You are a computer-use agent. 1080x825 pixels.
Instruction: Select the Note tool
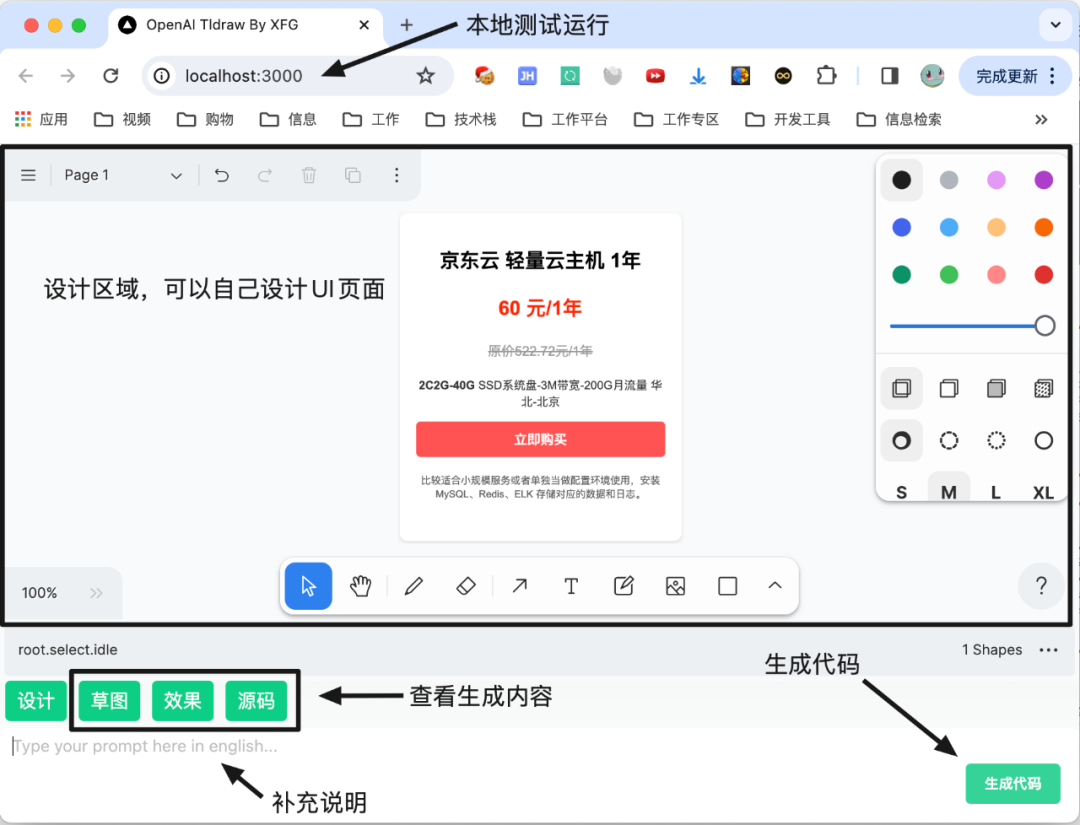pyautogui.click(x=623, y=586)
